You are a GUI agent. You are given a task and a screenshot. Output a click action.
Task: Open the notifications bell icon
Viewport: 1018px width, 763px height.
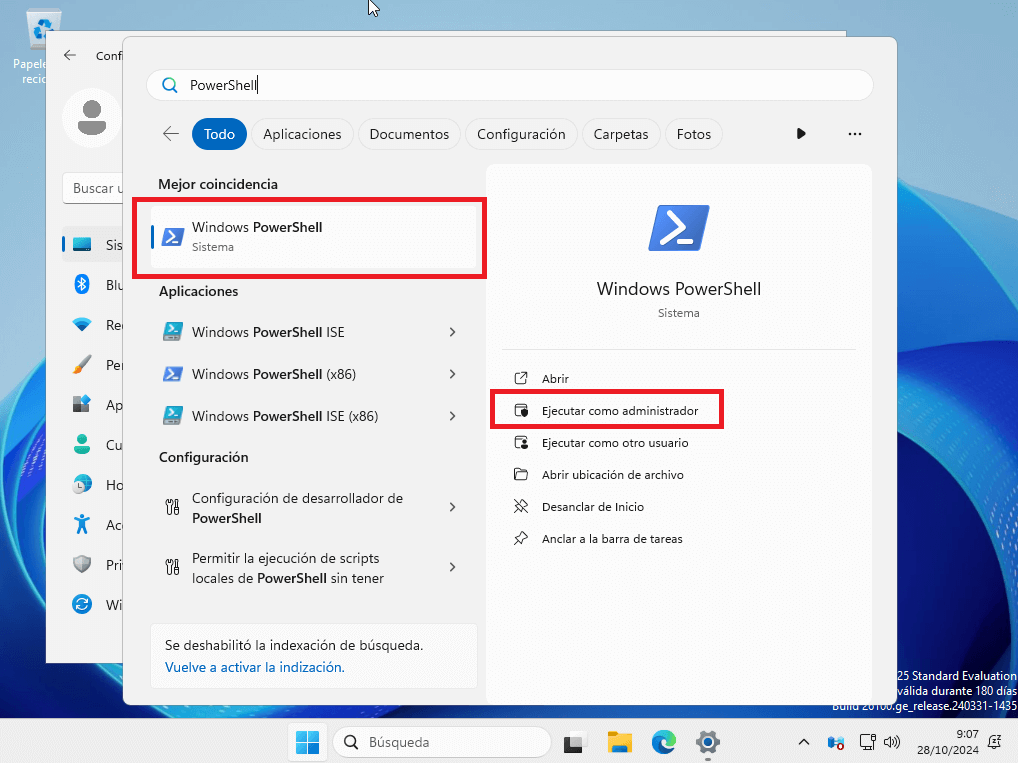tap(994, 742)
